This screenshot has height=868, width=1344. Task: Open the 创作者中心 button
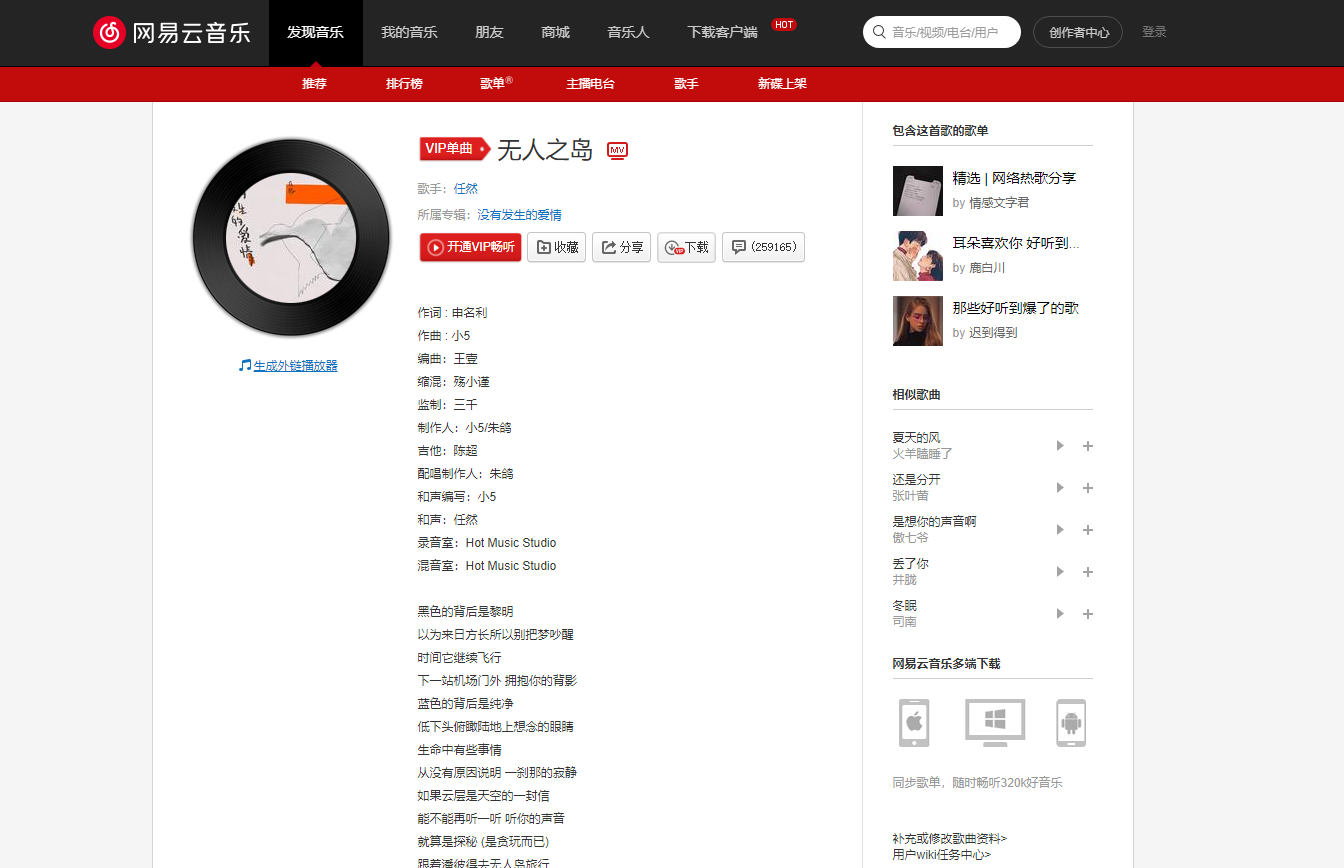[x=1078, y=32]
